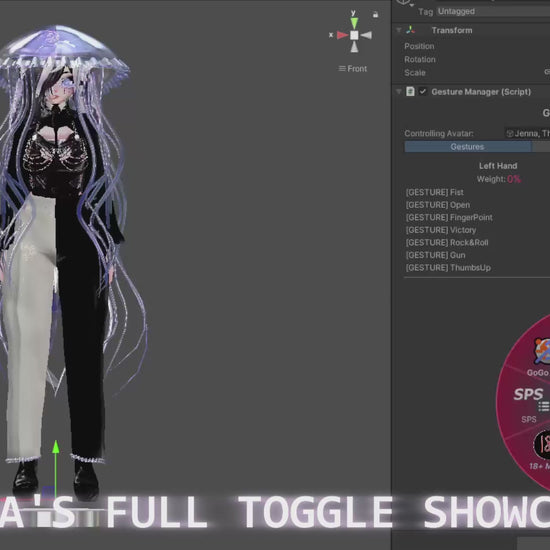
Task: Click the Left Hand Weight 0% value
Action: pos(514,179)
